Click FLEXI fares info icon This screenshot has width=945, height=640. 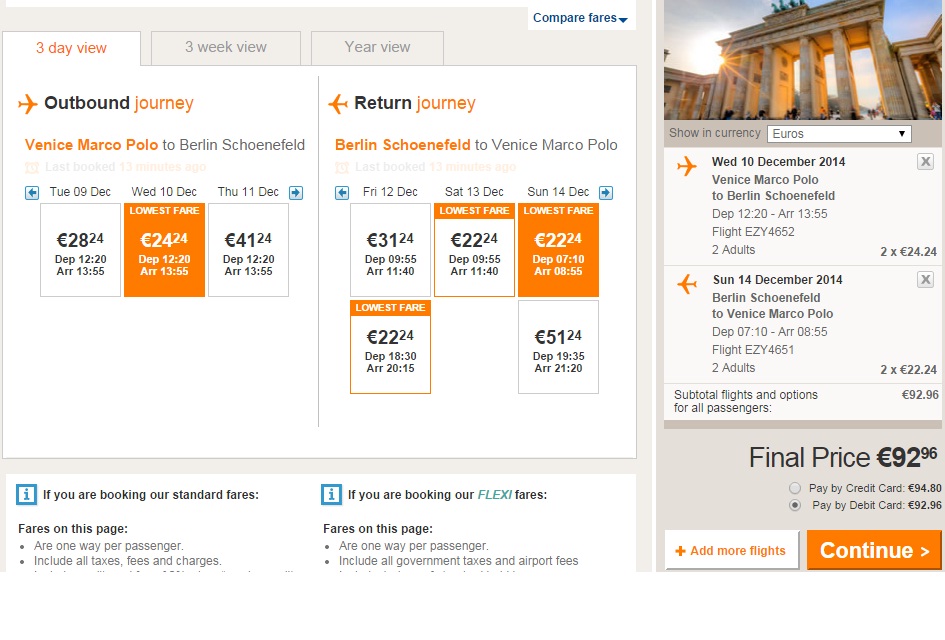coord(332,494)
